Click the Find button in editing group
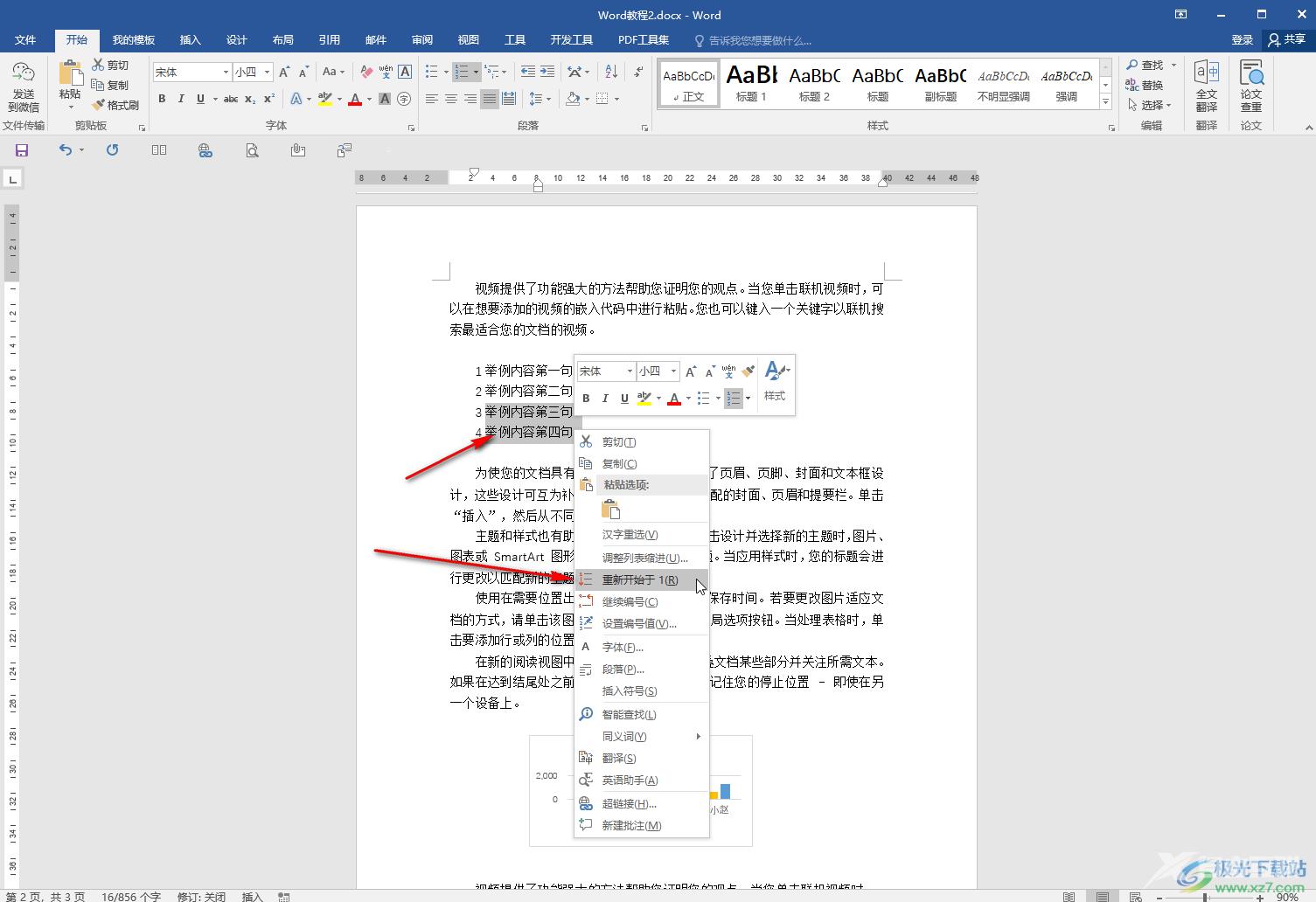 [1145, 65]
